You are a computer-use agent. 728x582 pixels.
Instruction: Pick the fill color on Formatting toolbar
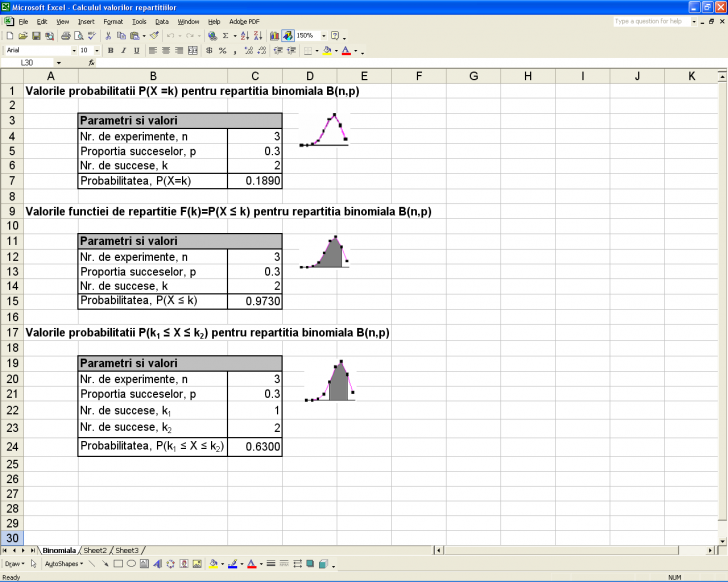tap(327, 51)
